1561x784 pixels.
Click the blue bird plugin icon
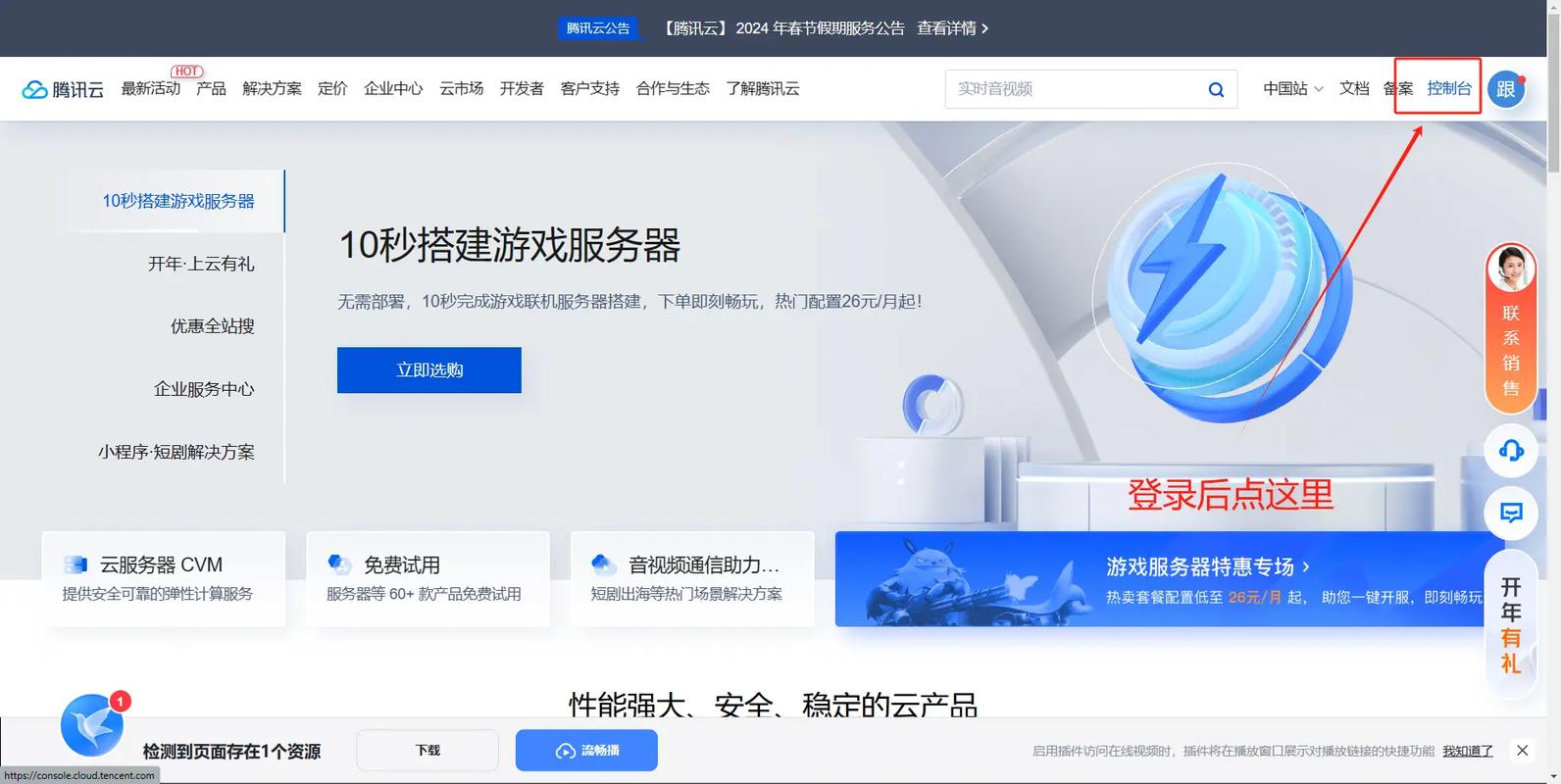tap(92, 726)
